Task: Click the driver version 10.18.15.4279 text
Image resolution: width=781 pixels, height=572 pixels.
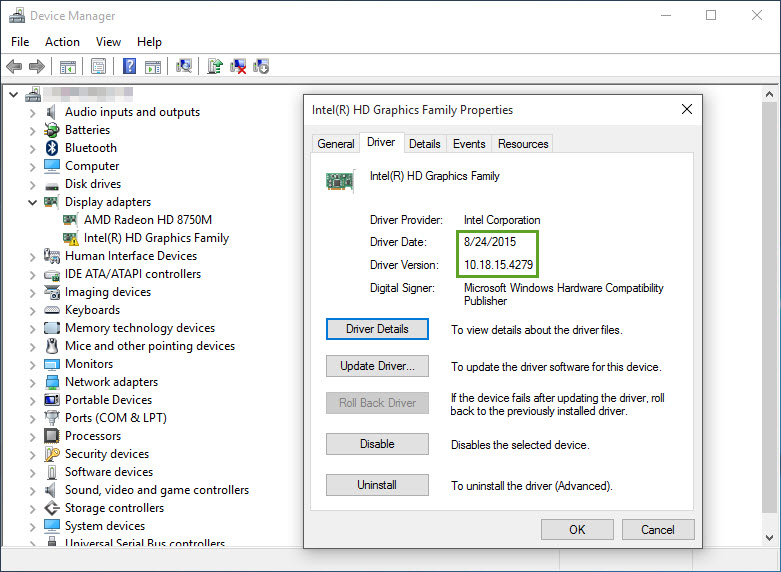Action: [499, 265]
